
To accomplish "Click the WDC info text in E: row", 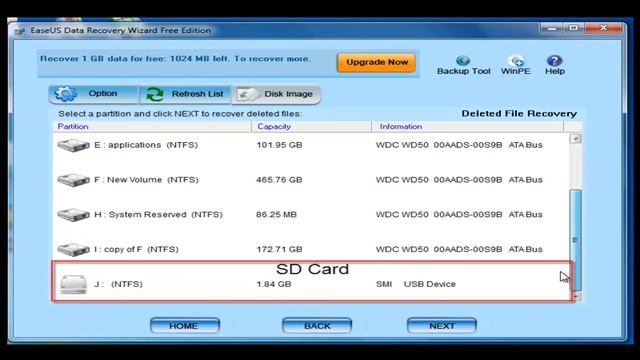I will 459,145.
